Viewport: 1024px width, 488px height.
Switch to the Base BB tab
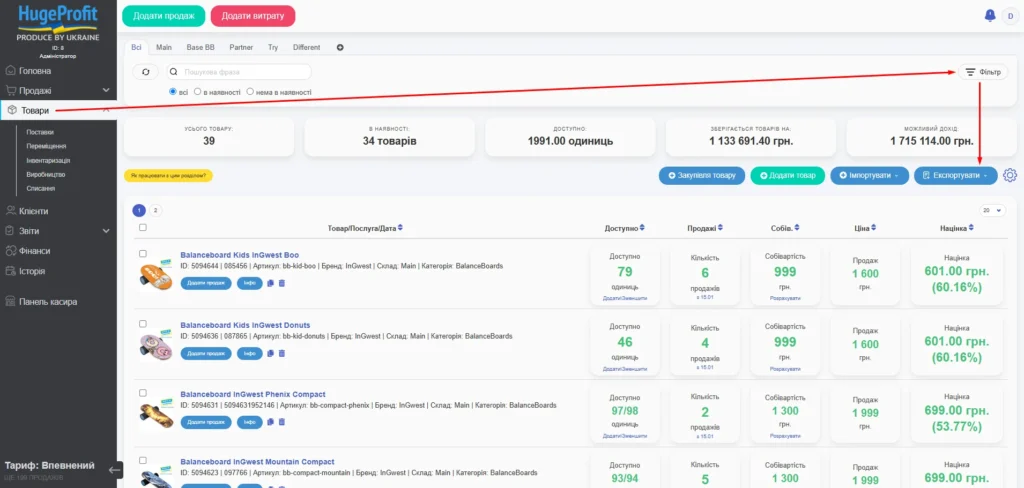pyautogui.click(x=200, y=47)
